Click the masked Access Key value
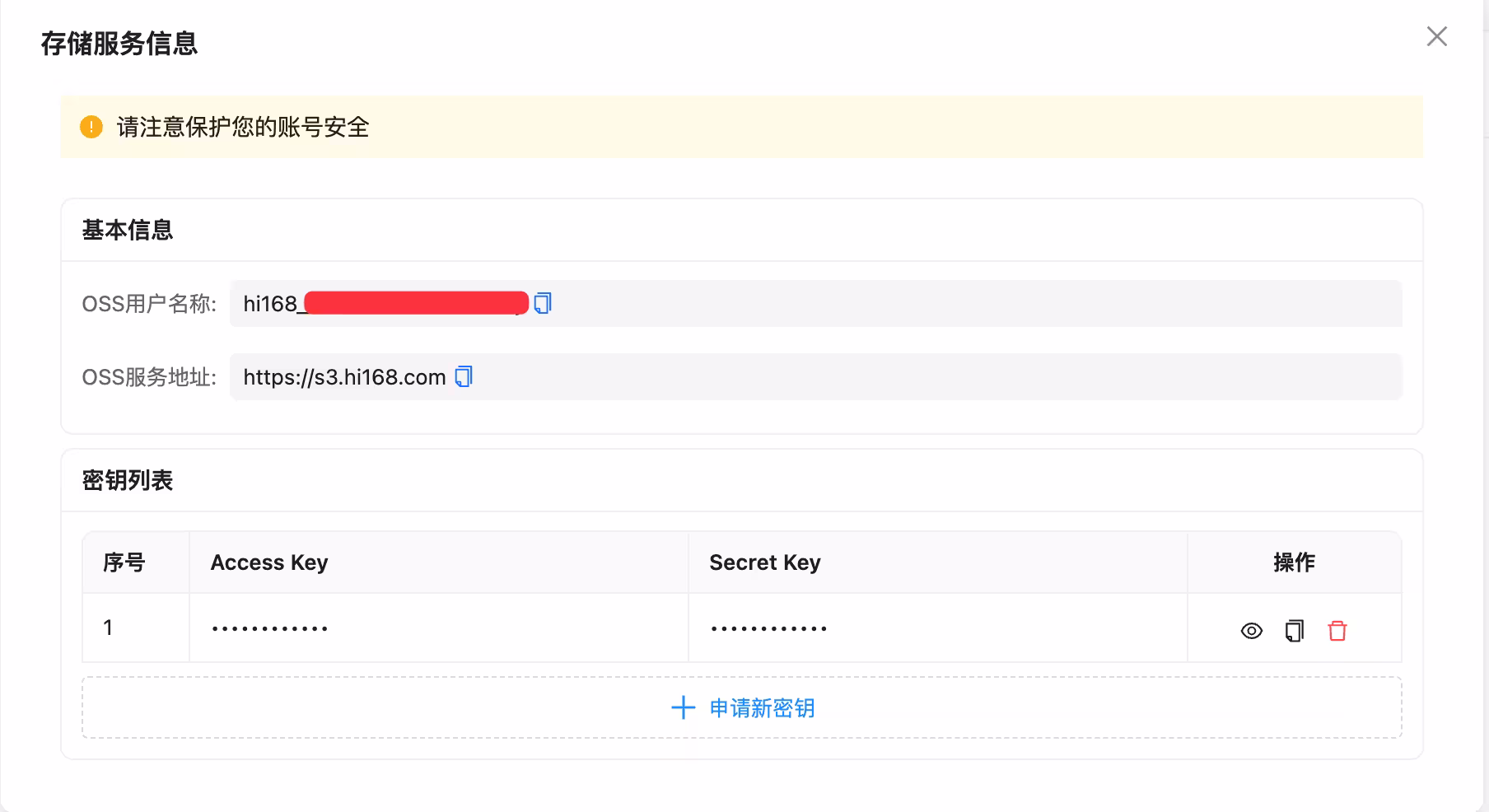1489x812 pixels. tap(269, 629)
